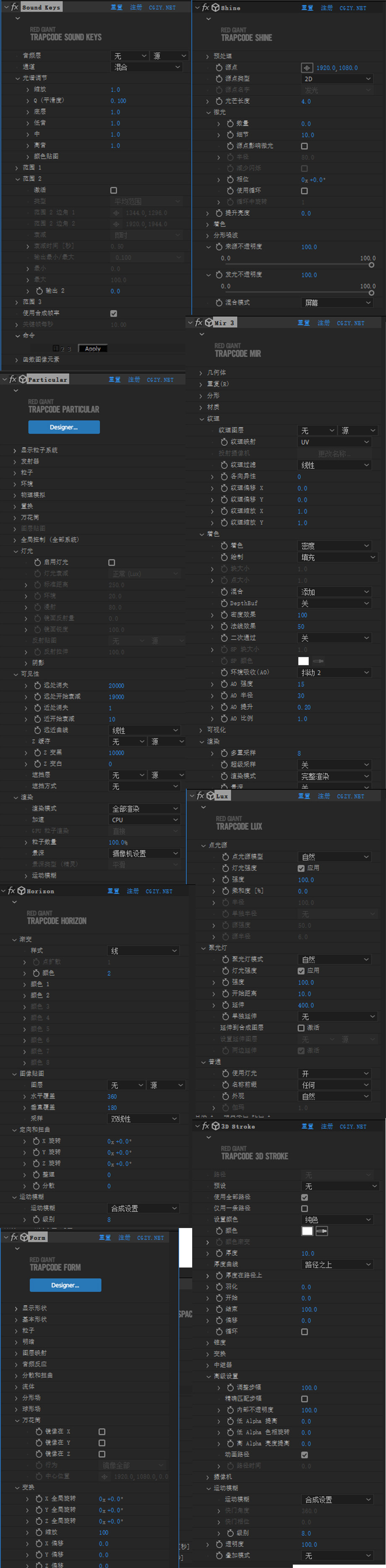This screenshot has width=386, height=1568.
Task: Toggle the fx switch for Form effect
Action: click(15, 1237)
